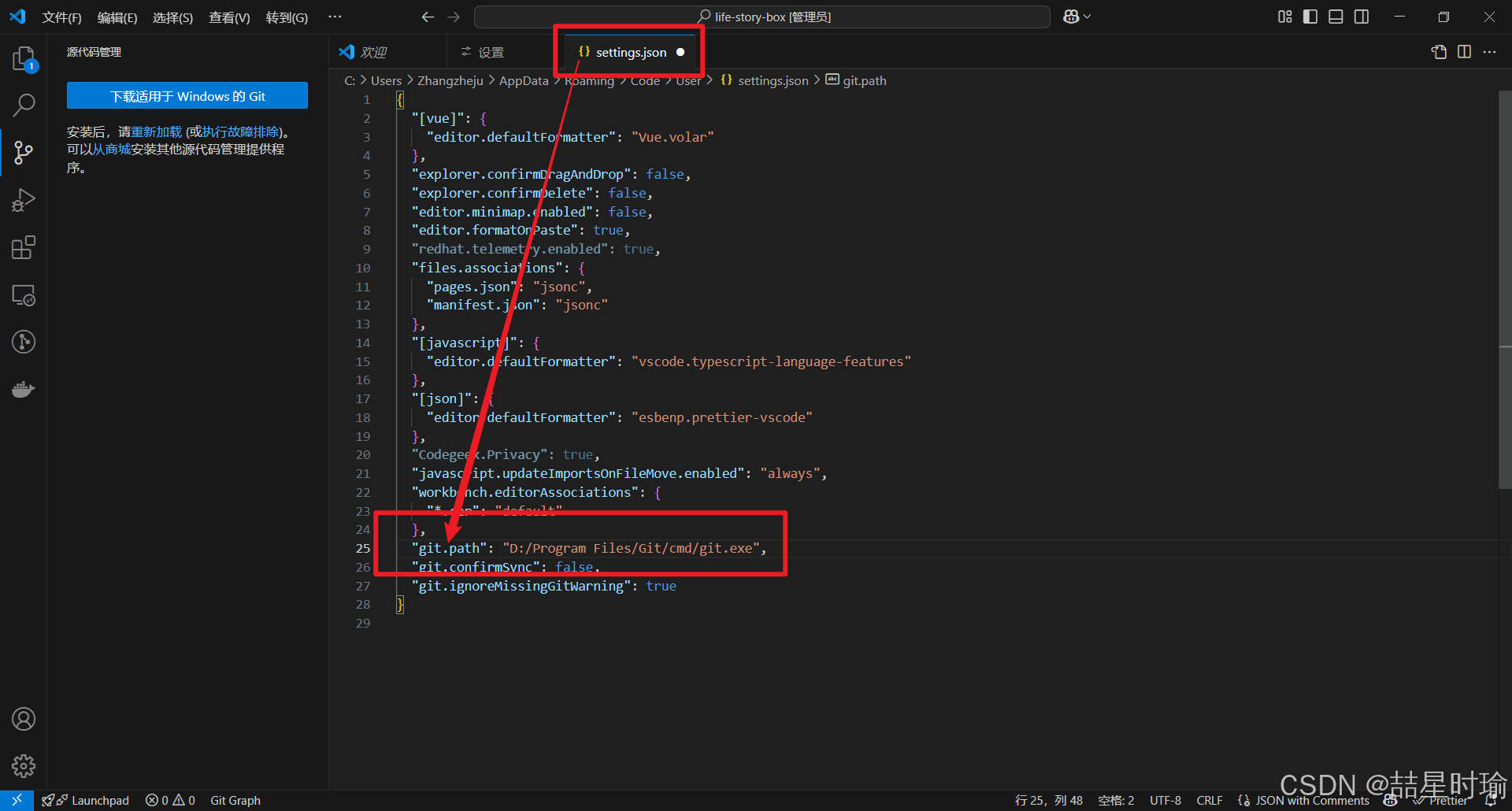Open the Extensions view
This screenshot has width=1512, height=811.
24,247
